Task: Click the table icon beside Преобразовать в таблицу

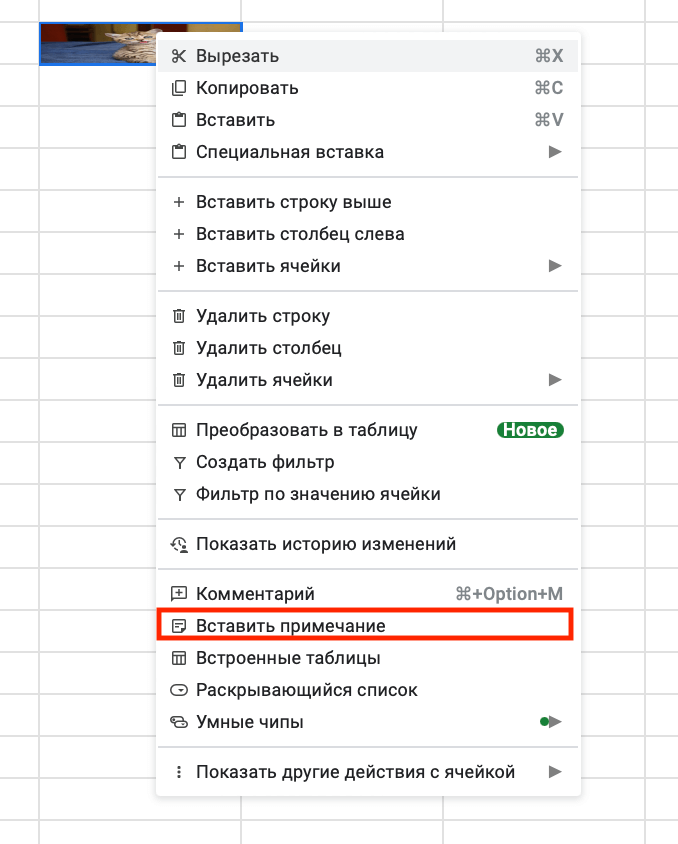Action: point(179,430)
